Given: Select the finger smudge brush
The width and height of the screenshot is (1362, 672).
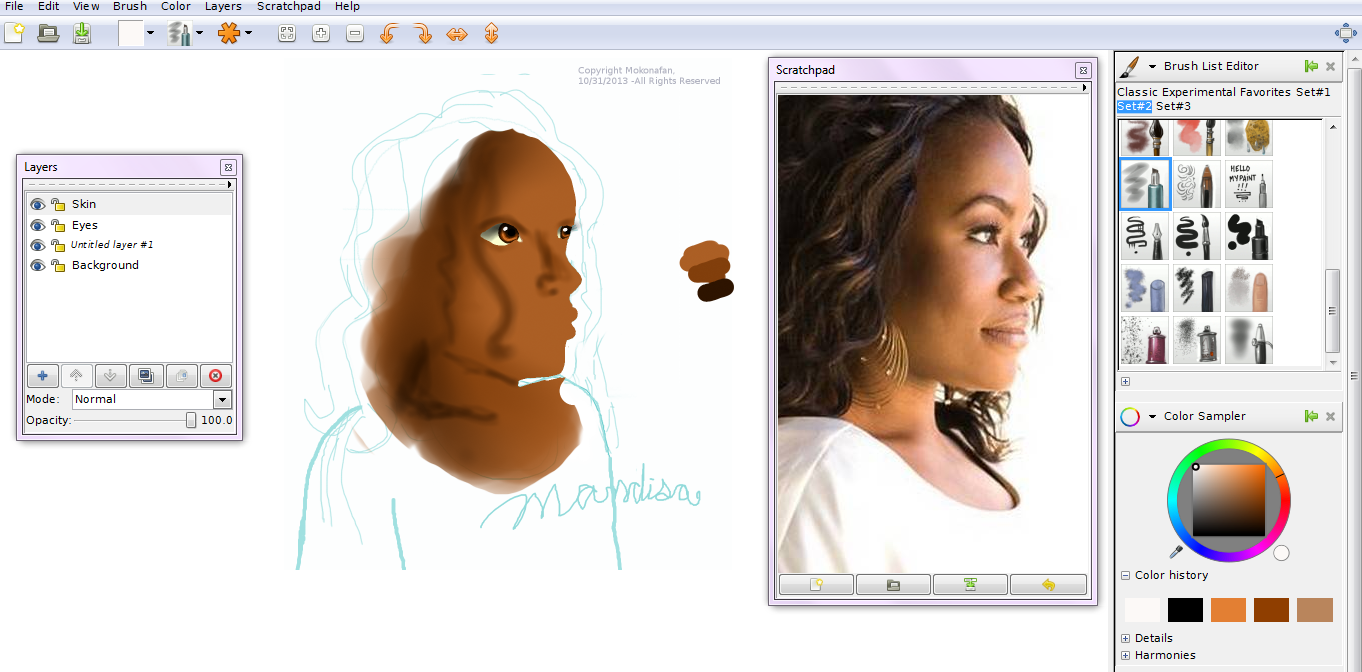Looking at the screenshot, I should [1249, 289].
